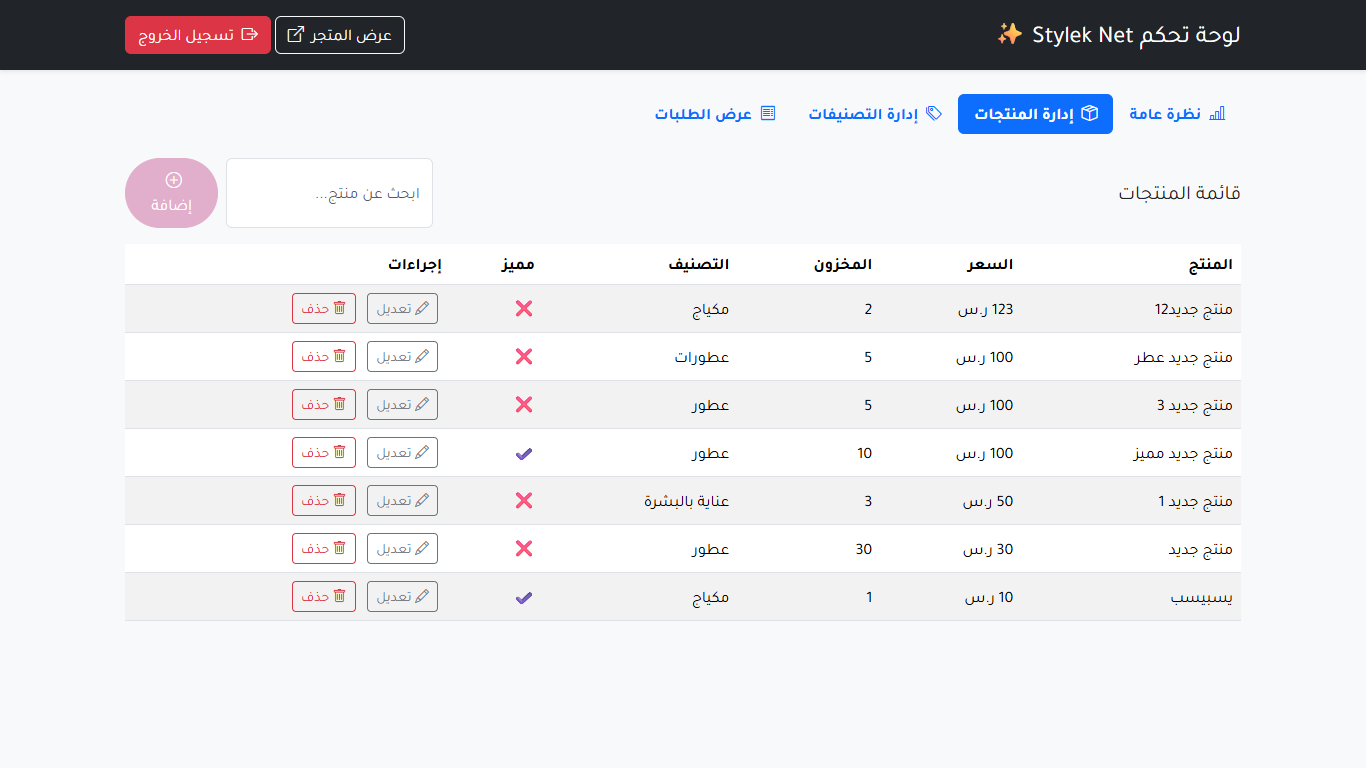Select the active إدارة المنتجات tab
This screenshot has height=768, width=1366.
click(1035, 114)
